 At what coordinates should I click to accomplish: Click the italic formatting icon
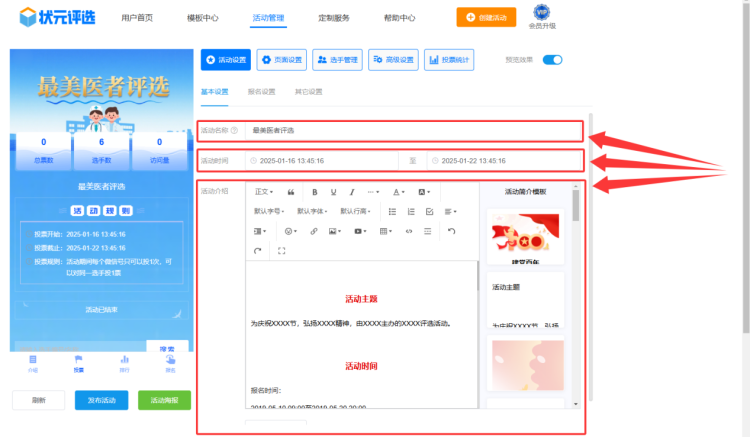(352, 192)
